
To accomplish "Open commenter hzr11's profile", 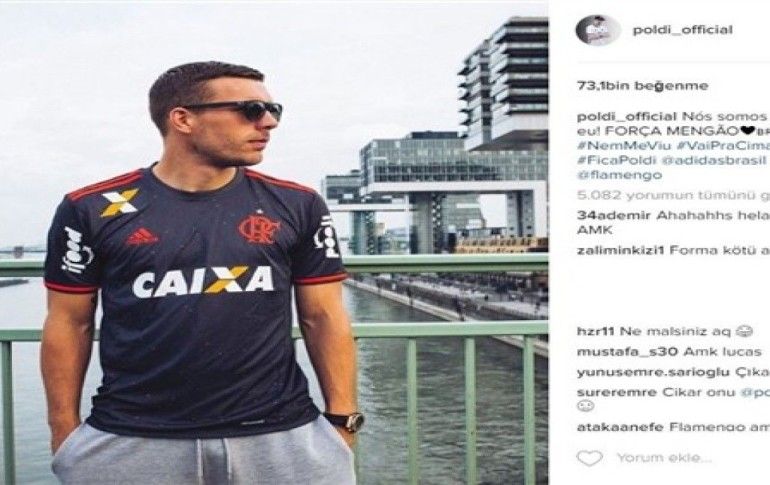I will click(x=596, y=331).
